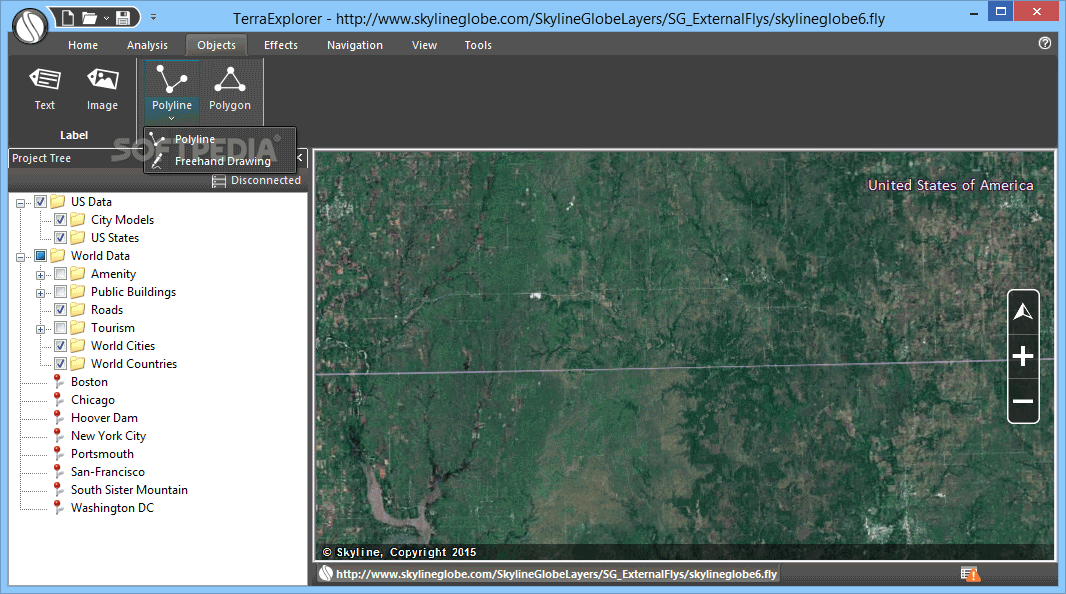Uncheck the Roads checkbox
The height and width of the screenshot is (594, 1066).
[x=61, y=309]
